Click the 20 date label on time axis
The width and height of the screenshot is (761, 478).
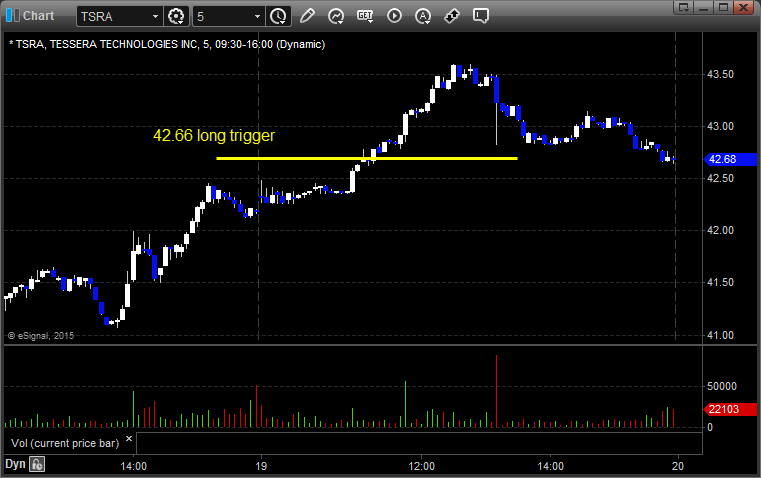pos(678,466)
